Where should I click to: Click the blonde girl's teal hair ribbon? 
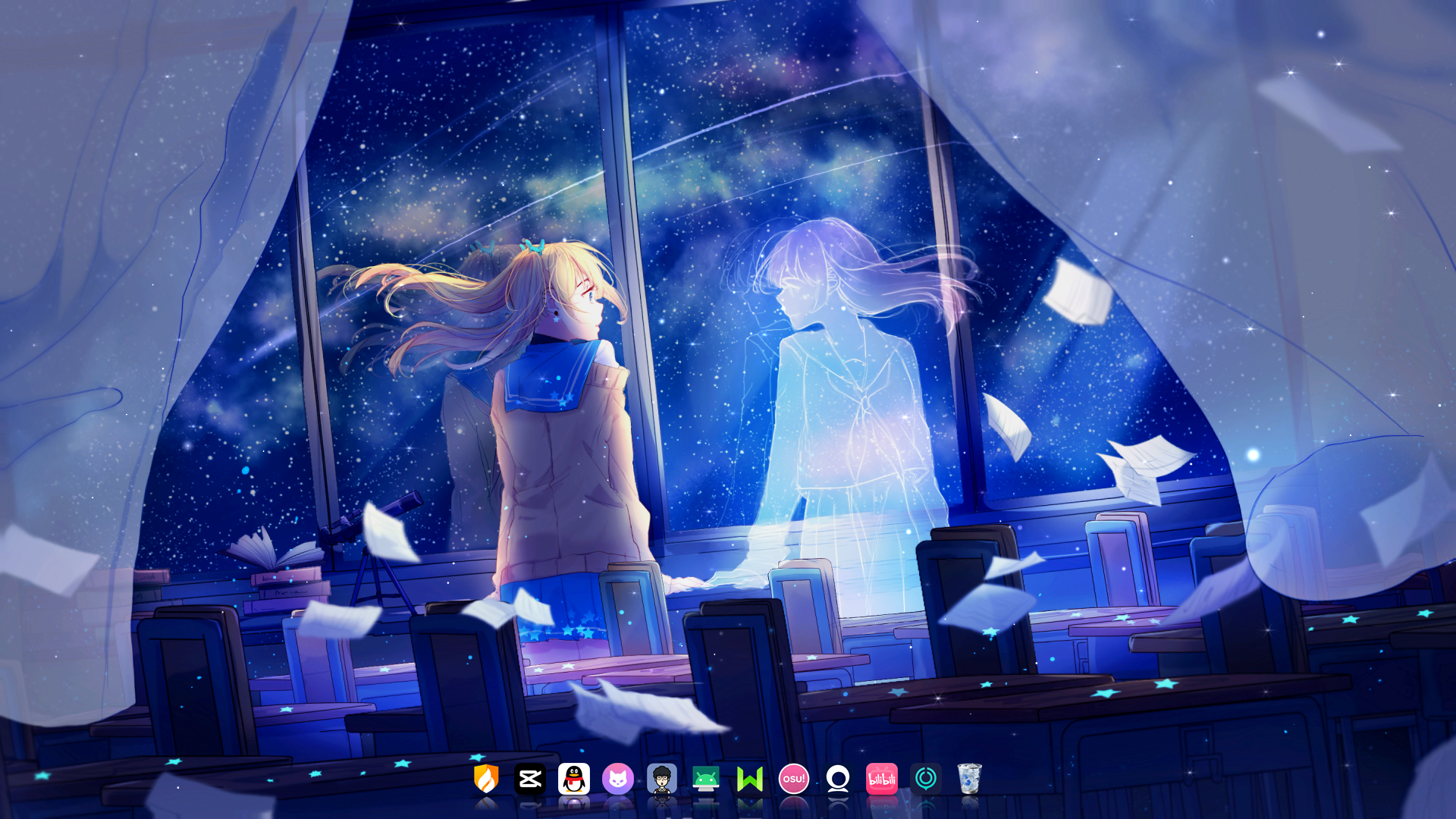coord(533,246)
